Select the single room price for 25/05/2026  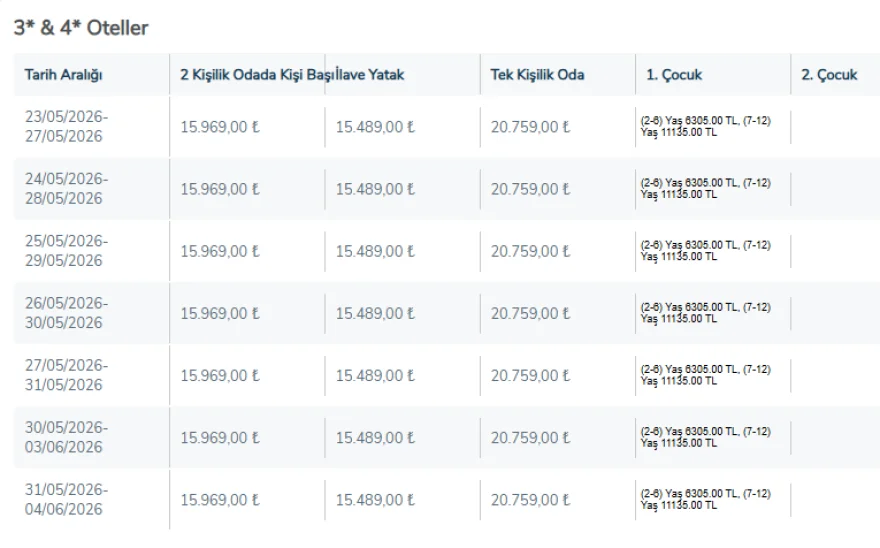[530, 251]
